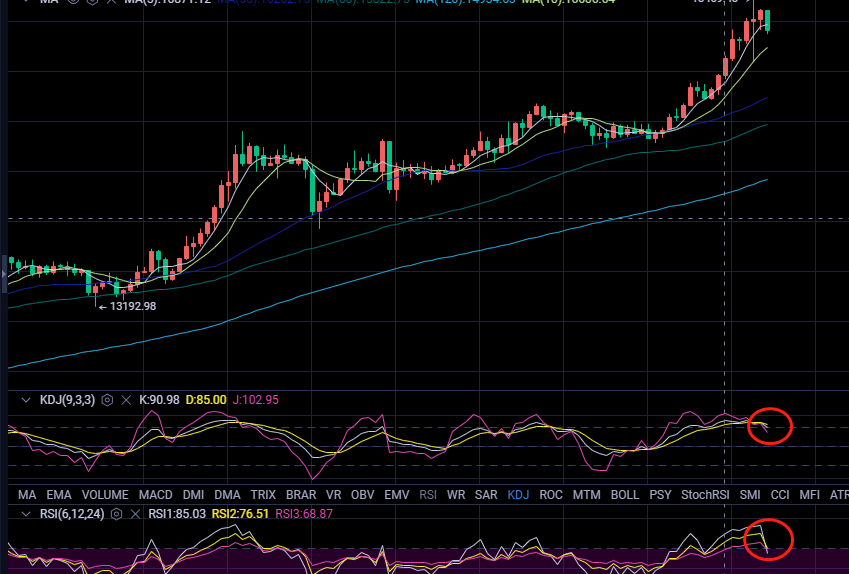Screen dimensions: 849x574
Task: Choose the OBV indicator
Action: [363, 494]
